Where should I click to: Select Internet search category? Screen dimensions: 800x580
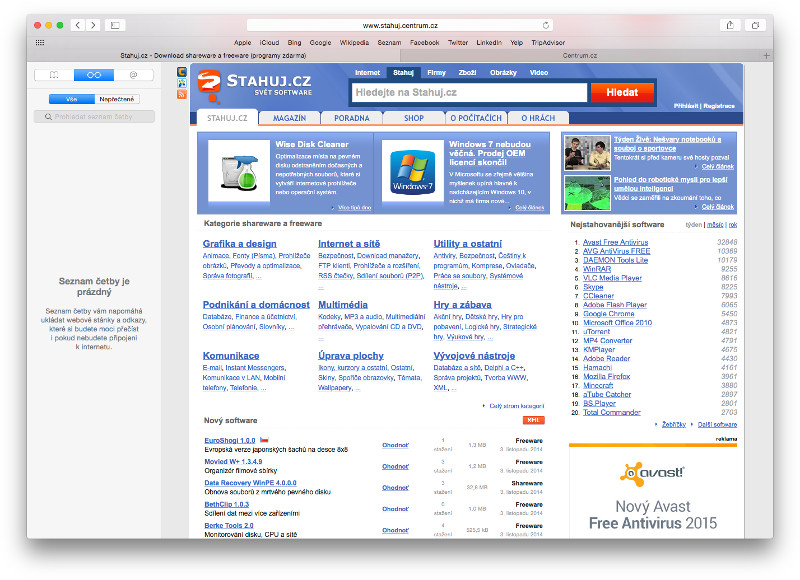pyautogui.click(x=367, y=72)
